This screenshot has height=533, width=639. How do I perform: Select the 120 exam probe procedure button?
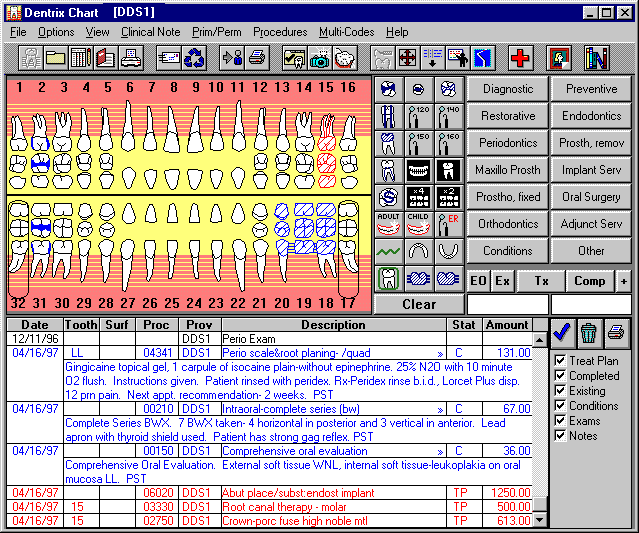(x=419, y=117)
